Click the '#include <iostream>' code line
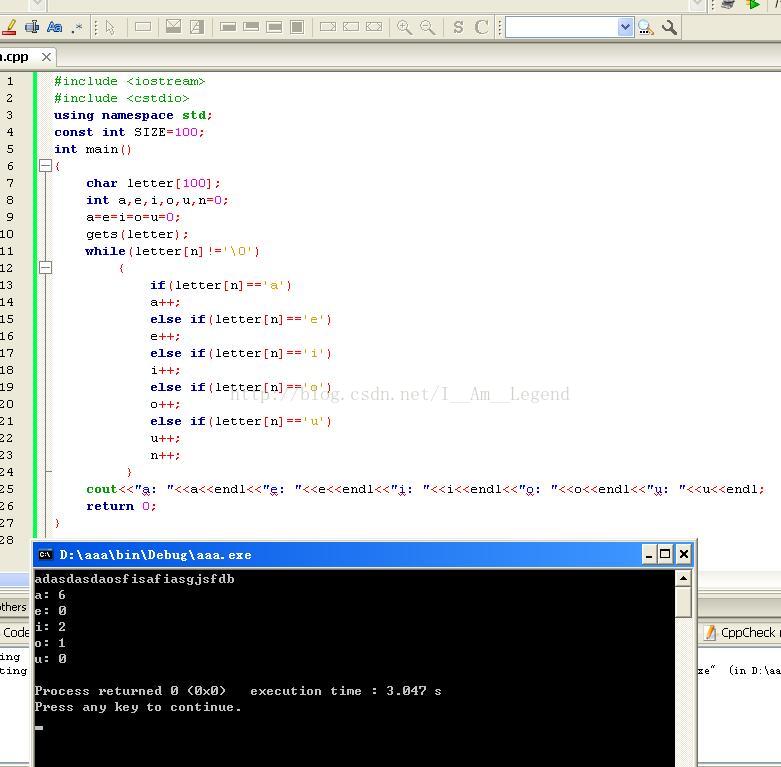This screenshot has height=767, width=781. [130, 81]
